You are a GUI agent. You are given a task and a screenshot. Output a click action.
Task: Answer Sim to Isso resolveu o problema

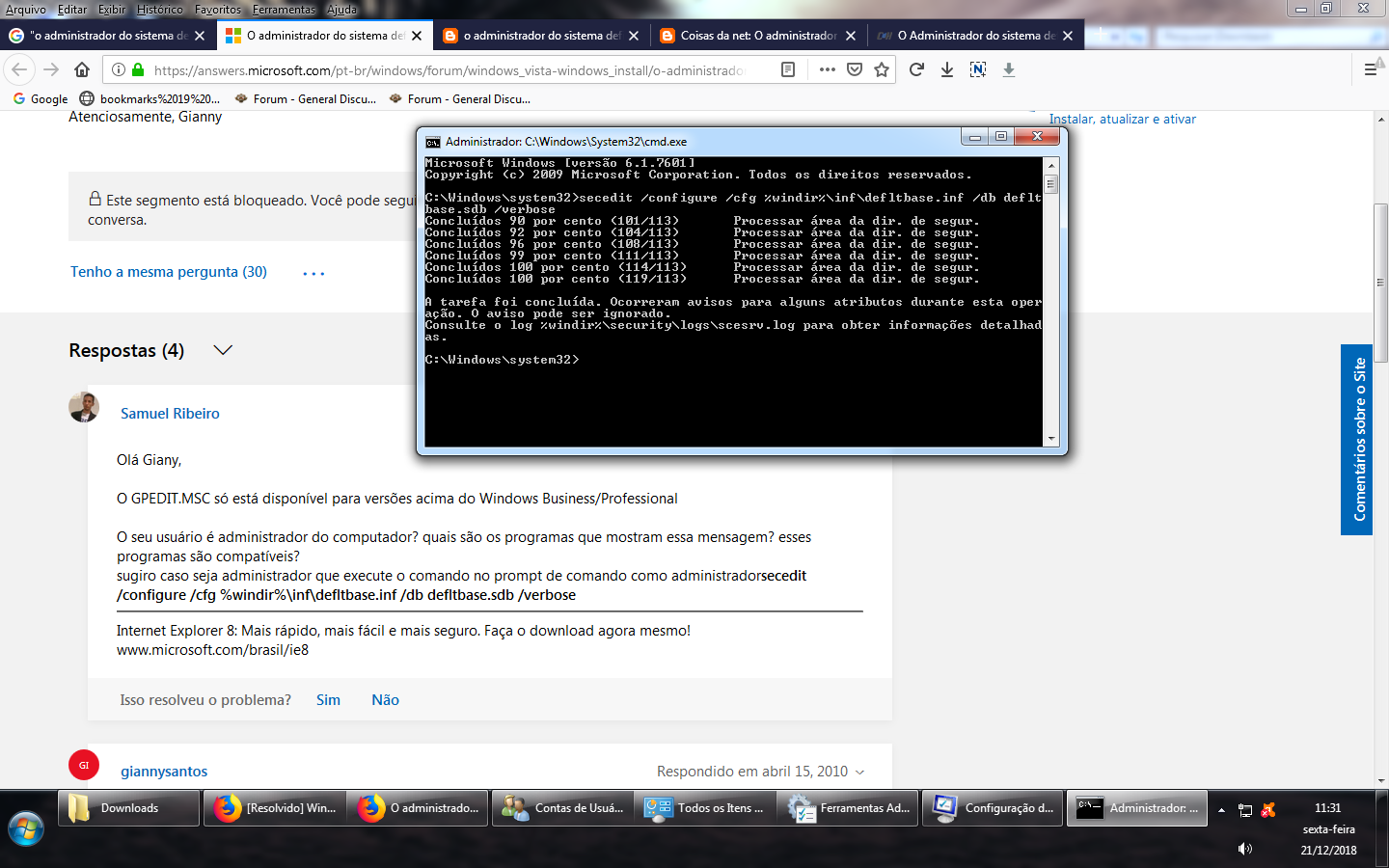coord(328,700)
